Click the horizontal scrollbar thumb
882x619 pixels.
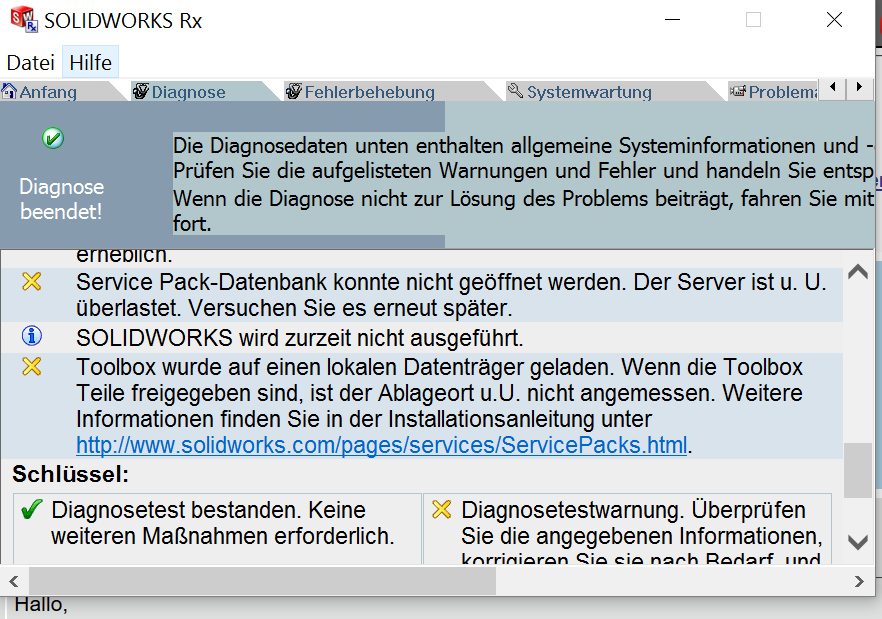click(263, 581)
